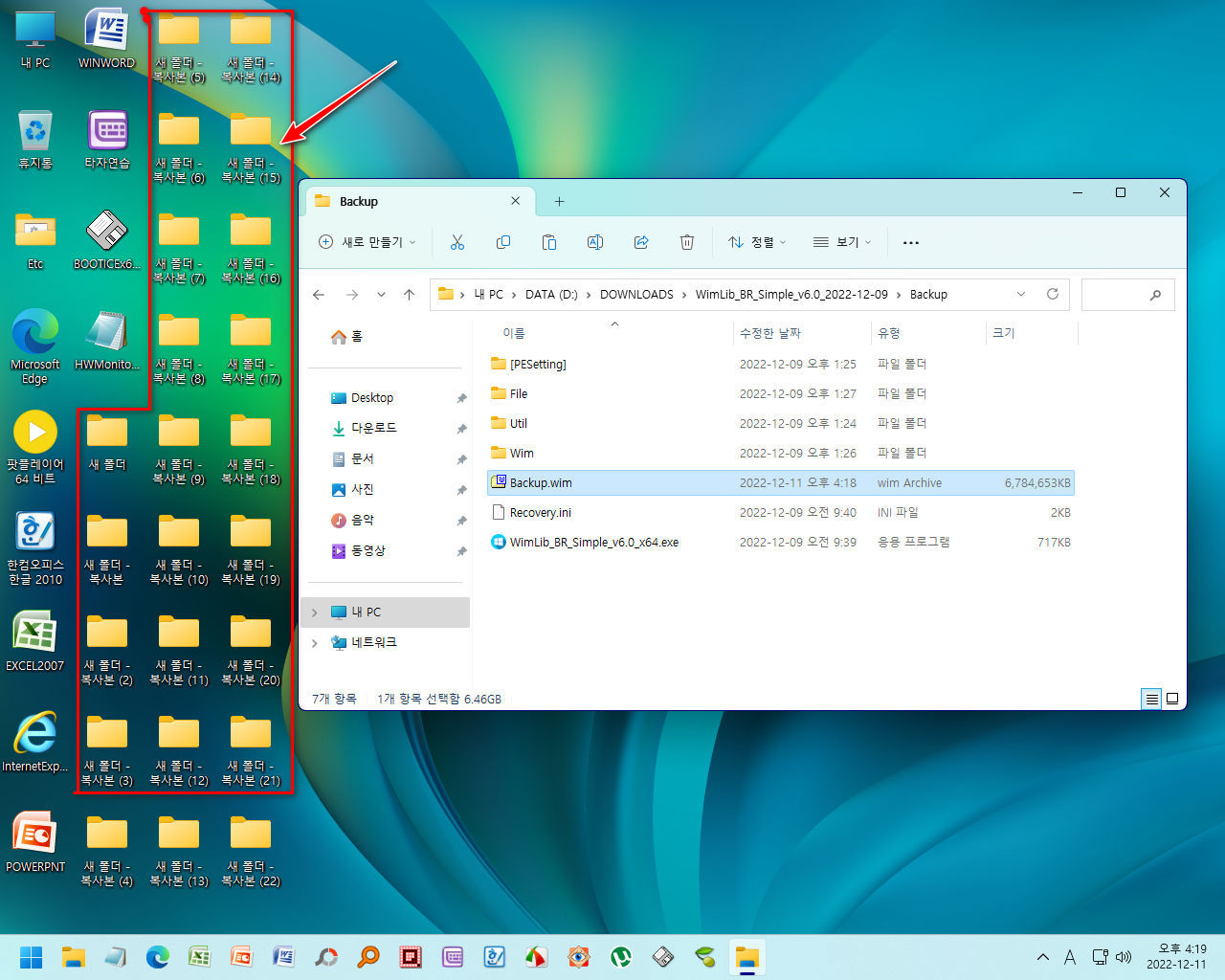Expand the recent locations chevron beside forward arrow
This screenshot has height=980, width=1225.
tap(381, 295)
